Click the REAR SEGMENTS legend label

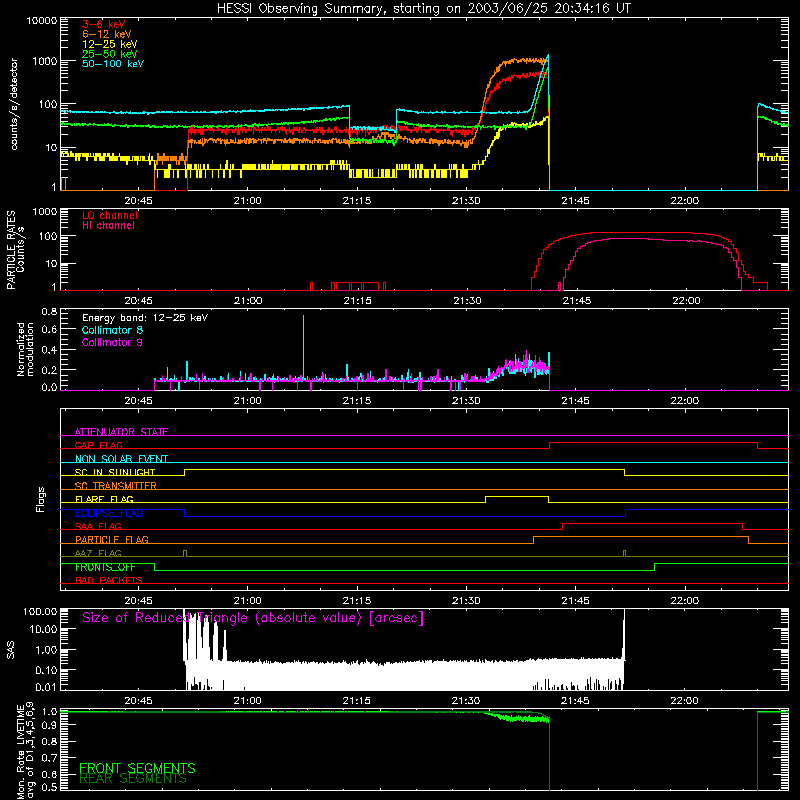pyautogui.click(x=133, y=779)
